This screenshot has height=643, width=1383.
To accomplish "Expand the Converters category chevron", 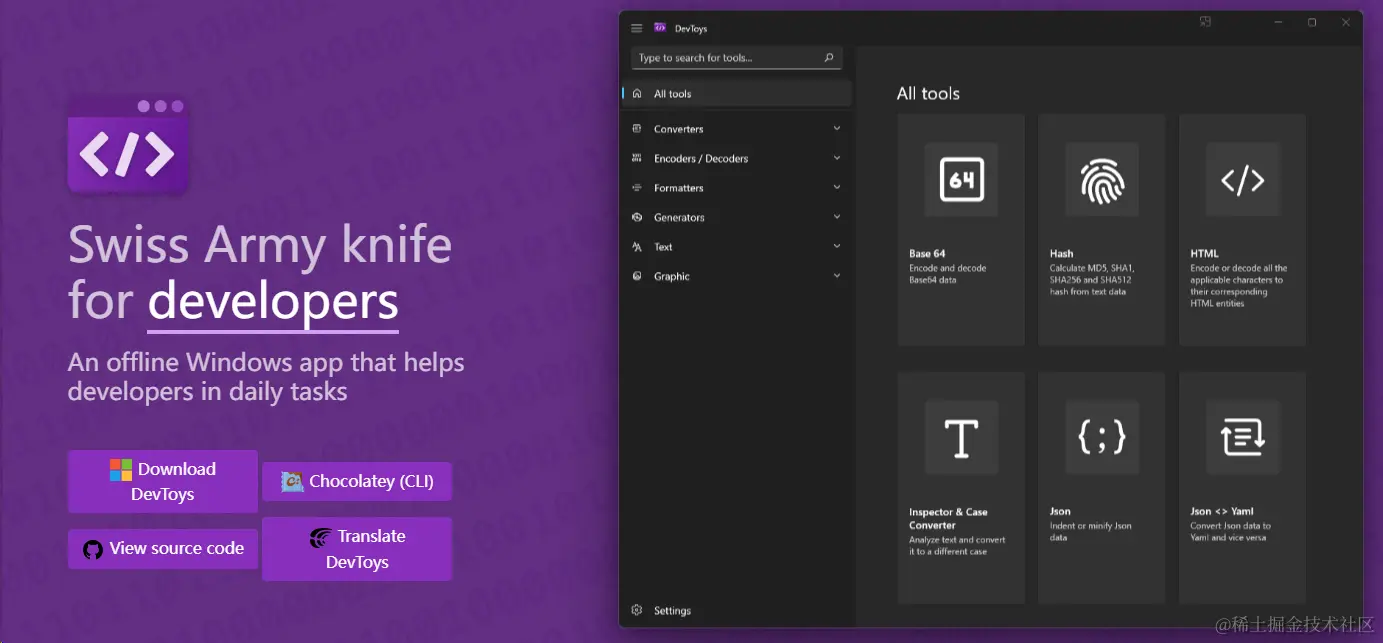I will click(x=837, y=128).
